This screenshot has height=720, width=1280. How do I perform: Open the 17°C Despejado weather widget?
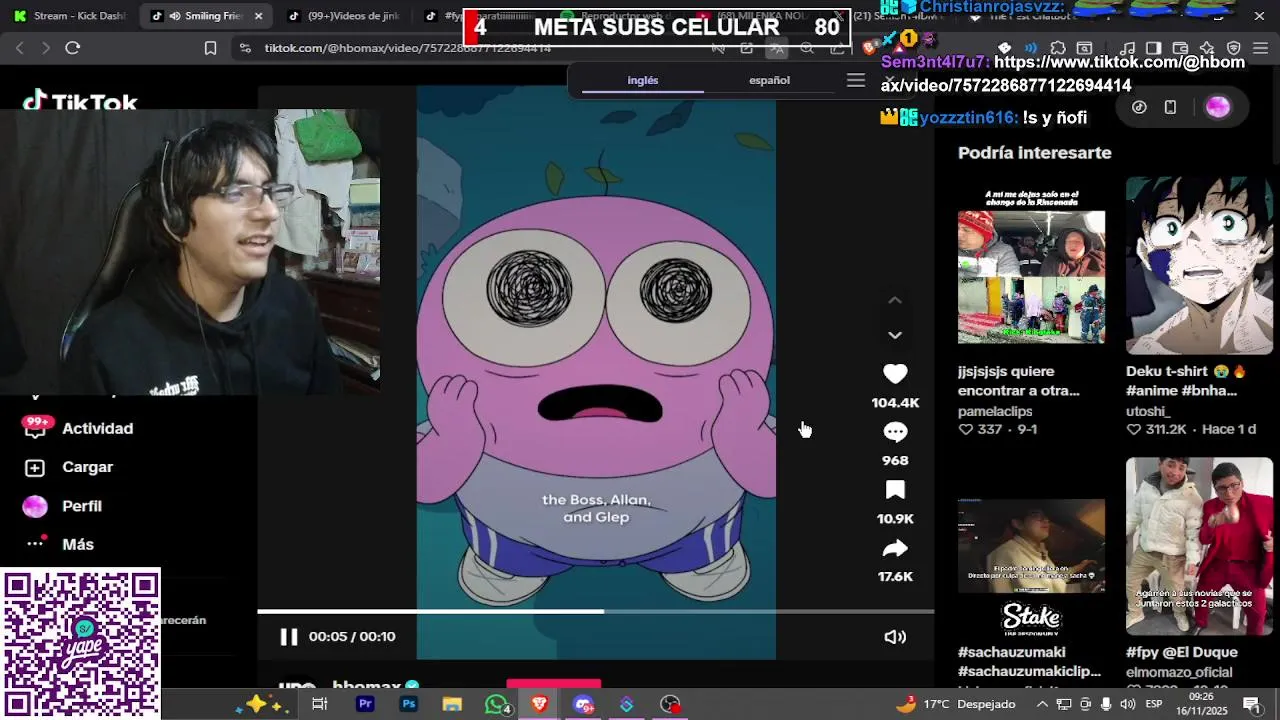[955, 704]
